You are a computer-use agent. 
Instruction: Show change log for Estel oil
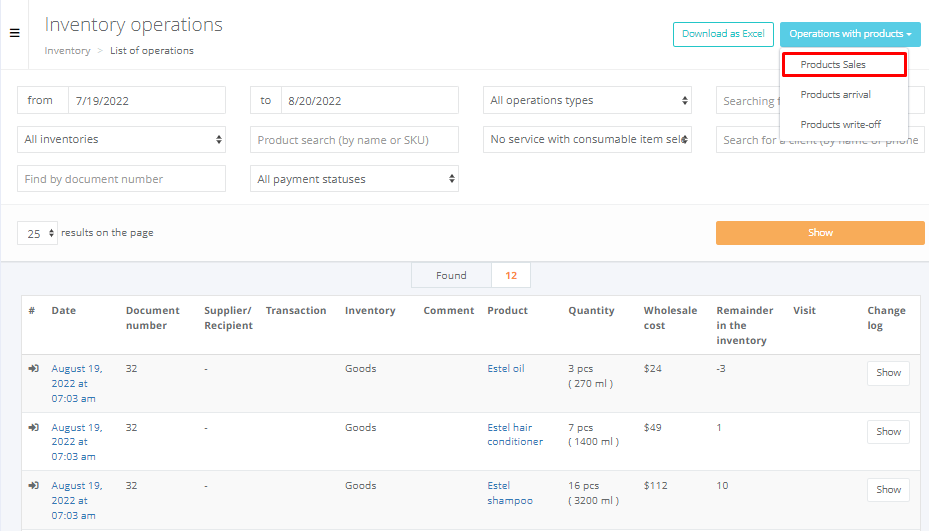pos(888,373)
